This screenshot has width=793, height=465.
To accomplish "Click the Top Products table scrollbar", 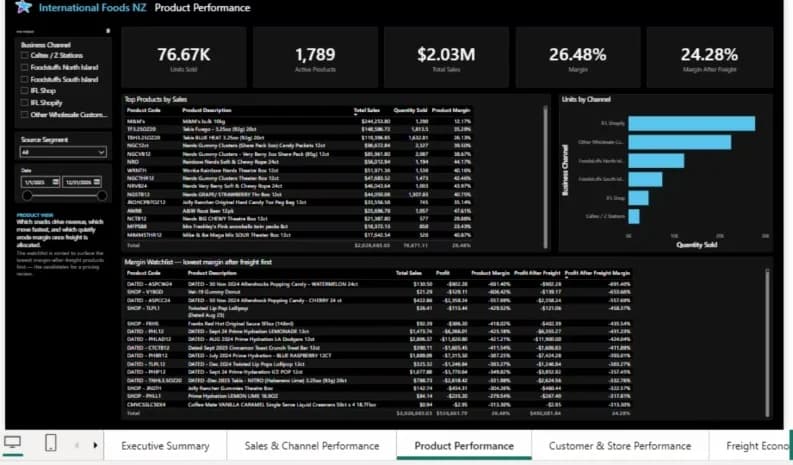I will pos(545,176).
